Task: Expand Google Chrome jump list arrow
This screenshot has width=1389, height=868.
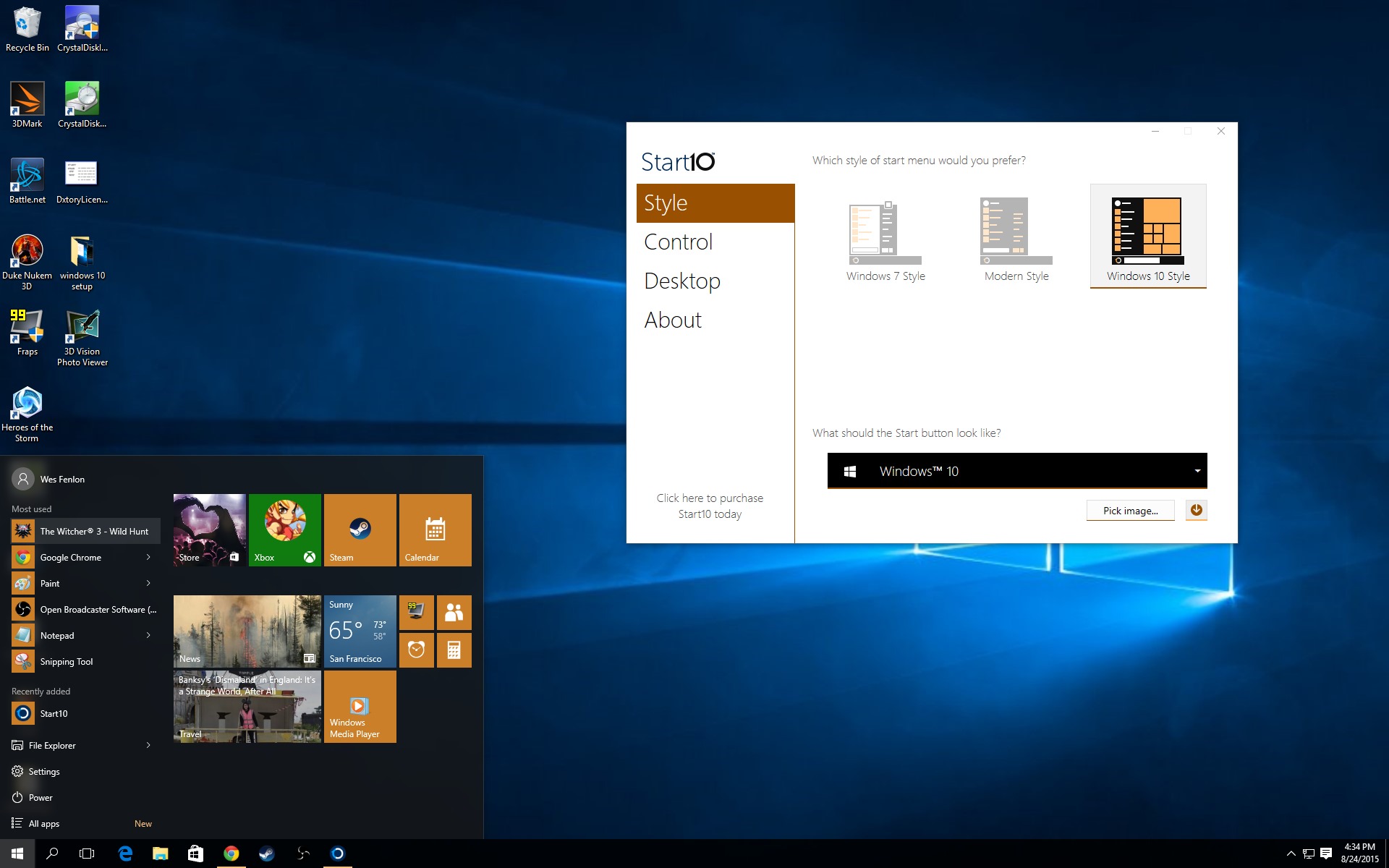Action: [x=148, y=557]
